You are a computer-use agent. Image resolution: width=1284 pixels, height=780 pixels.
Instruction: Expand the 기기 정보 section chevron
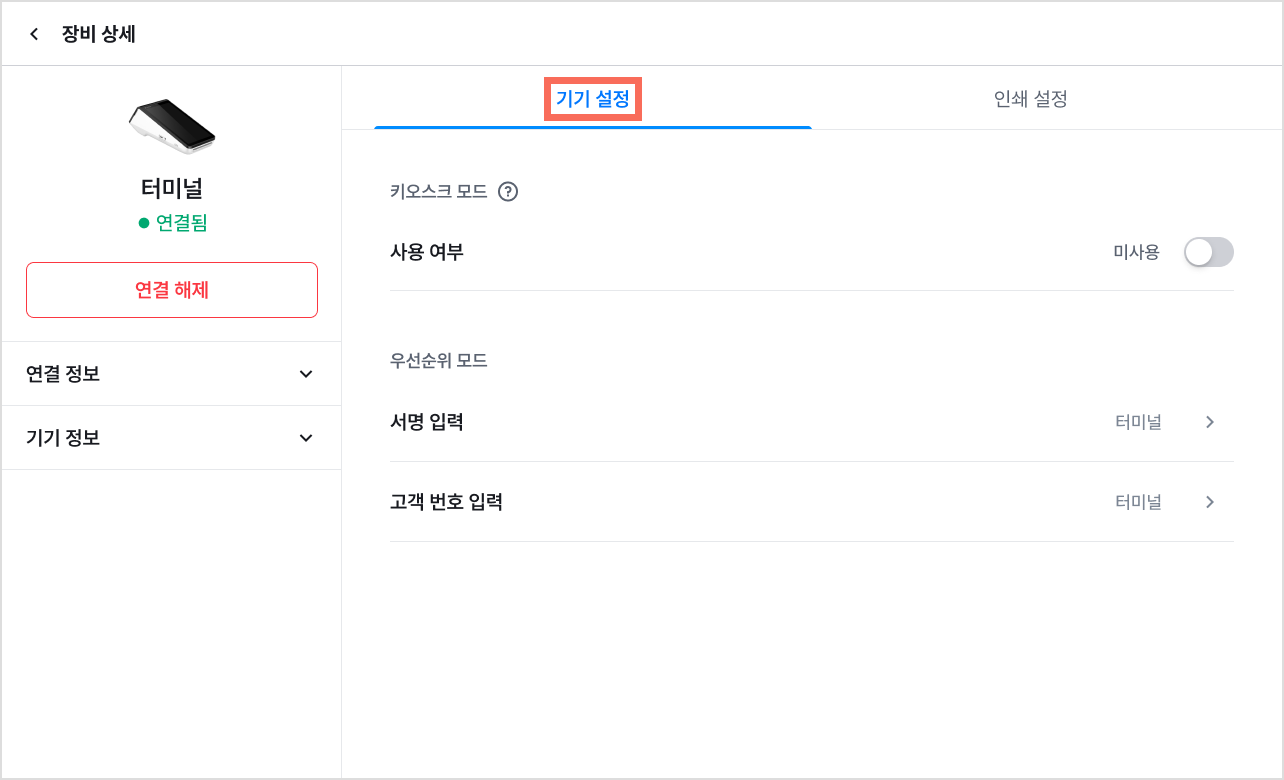[x=306, y=438]
